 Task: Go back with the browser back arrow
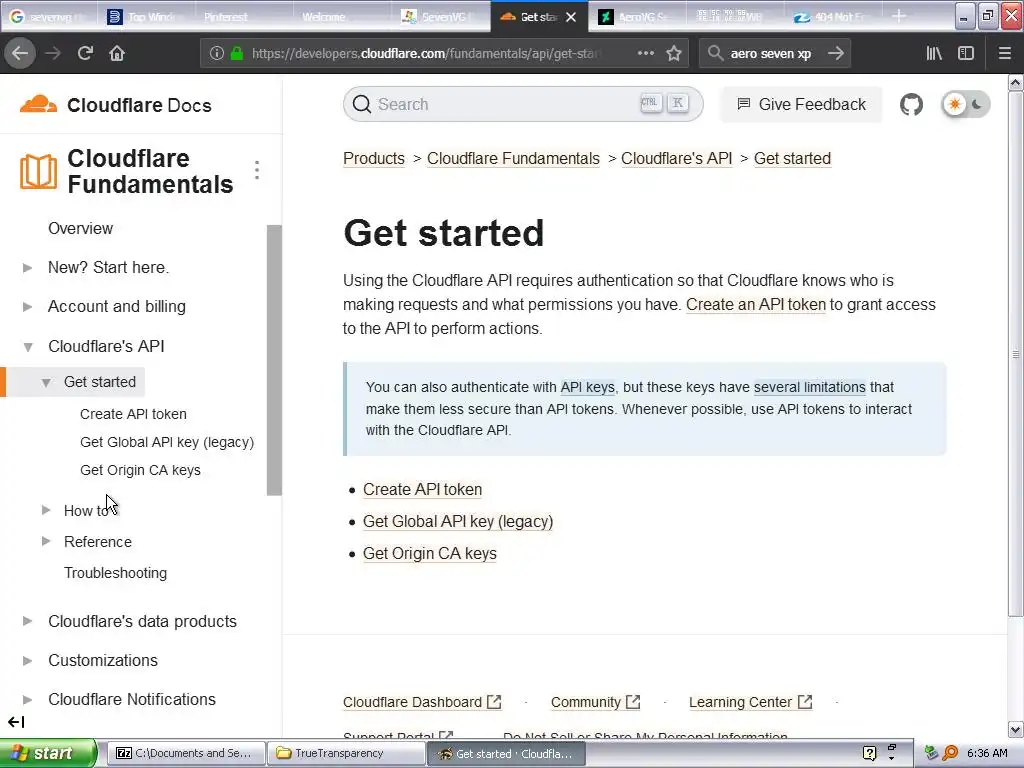20,53
